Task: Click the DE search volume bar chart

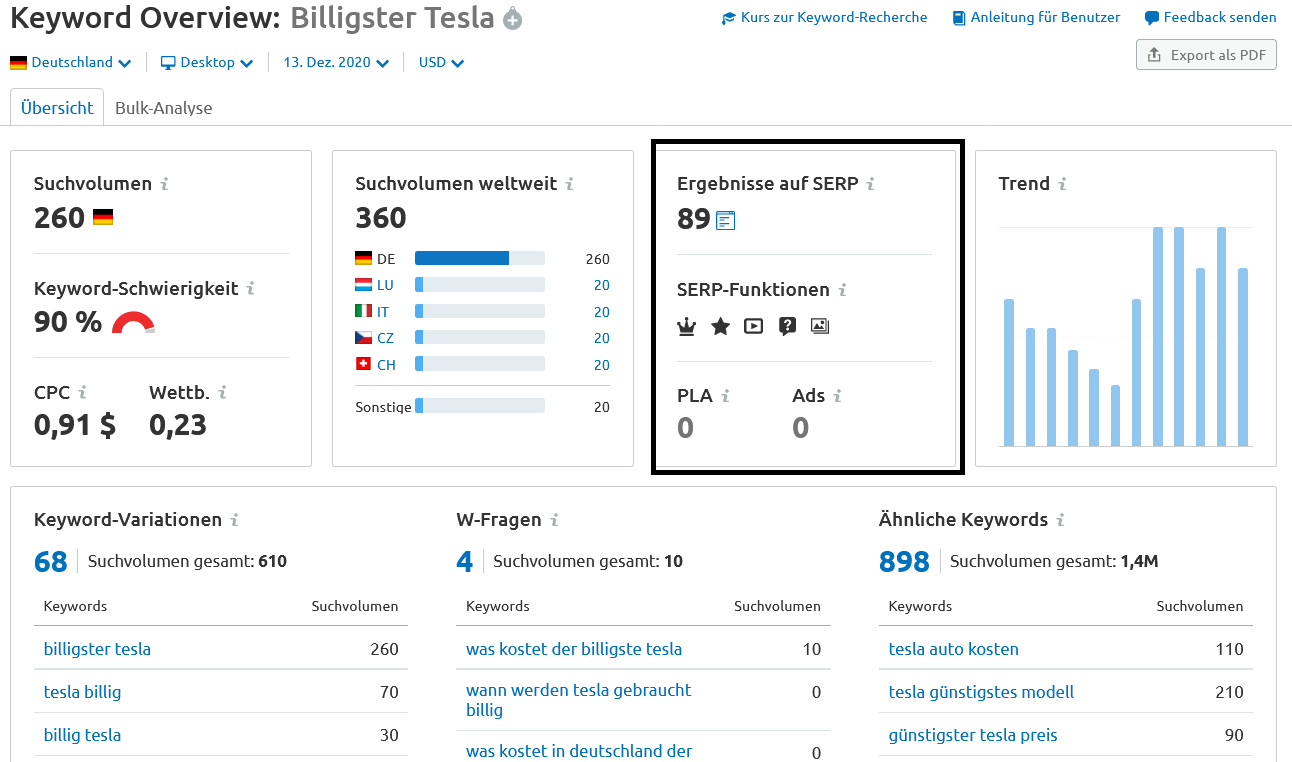Action: (x=464, y=257)
